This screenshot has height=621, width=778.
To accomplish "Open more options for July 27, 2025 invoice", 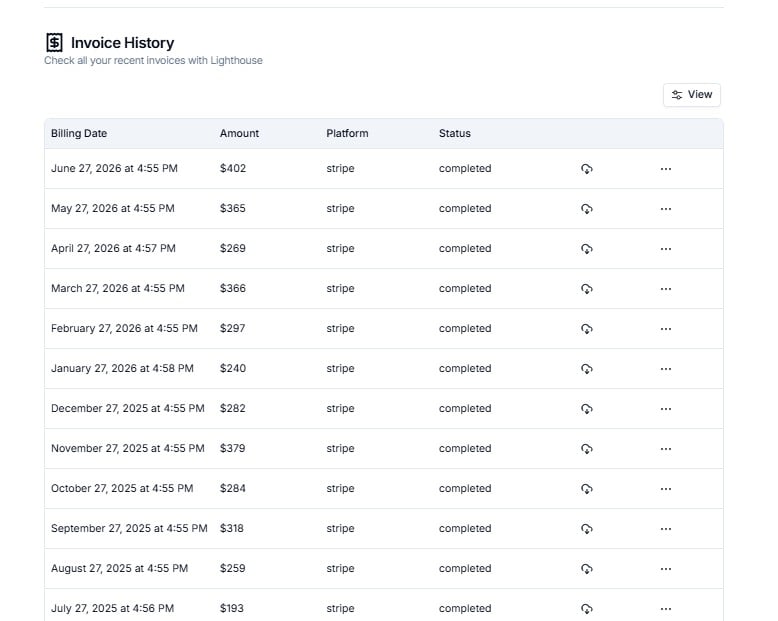I will [x=666, y=609].
